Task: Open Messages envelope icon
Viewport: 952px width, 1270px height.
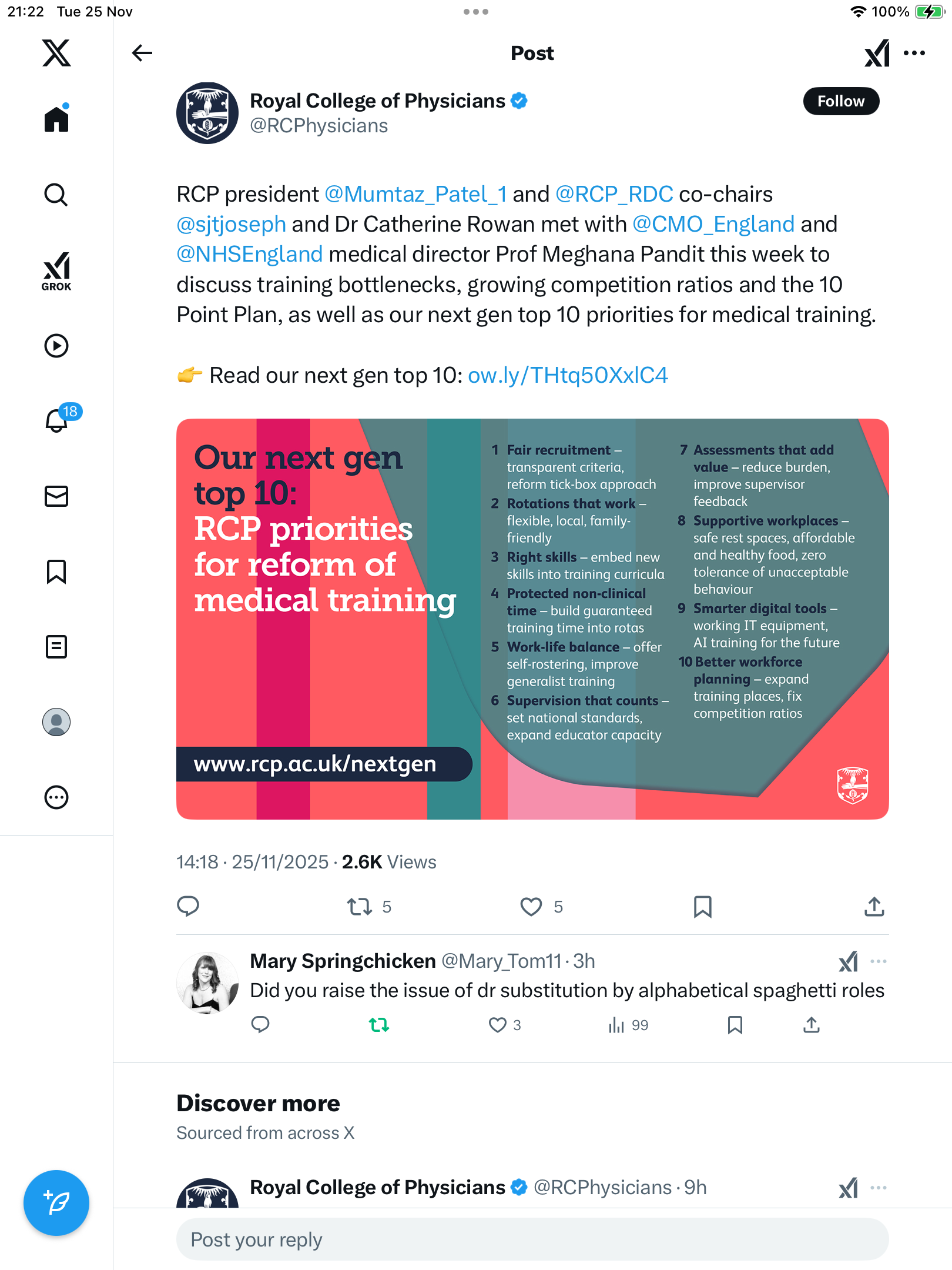Action: tap(56, 496)
